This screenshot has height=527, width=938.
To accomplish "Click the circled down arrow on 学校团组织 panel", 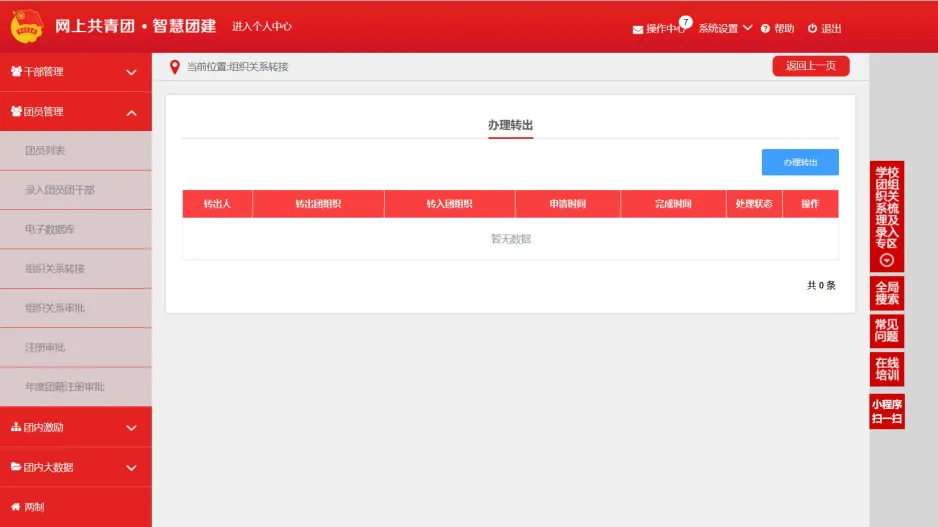I will (887, 260).
